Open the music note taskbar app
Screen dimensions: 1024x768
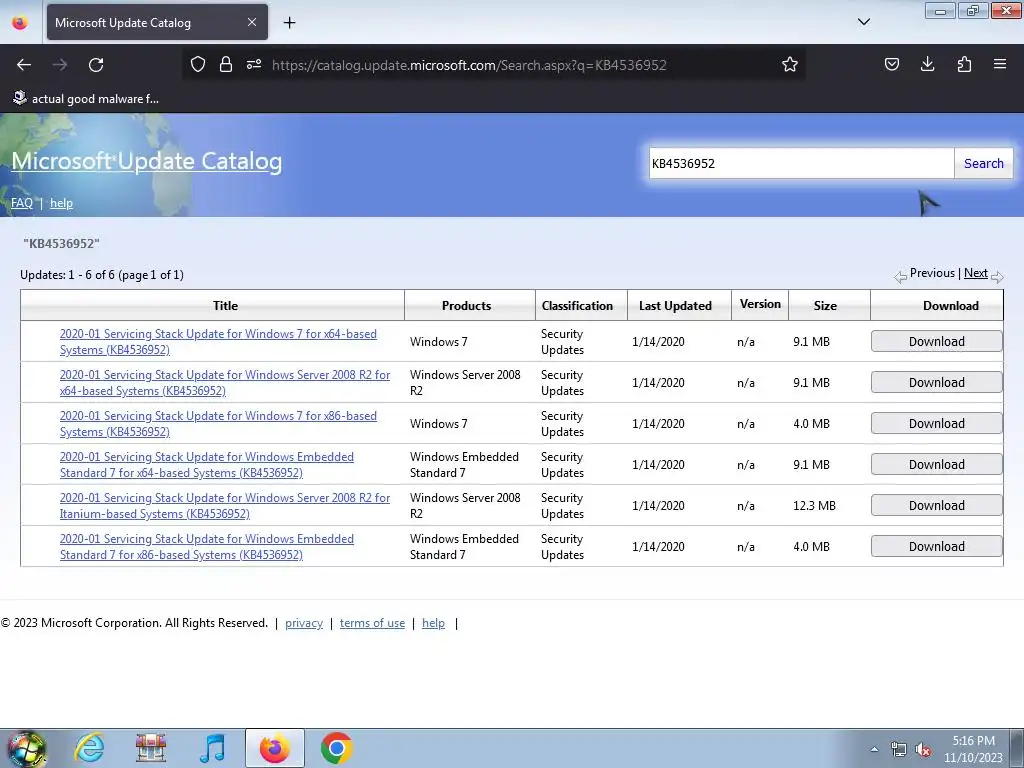213,748
